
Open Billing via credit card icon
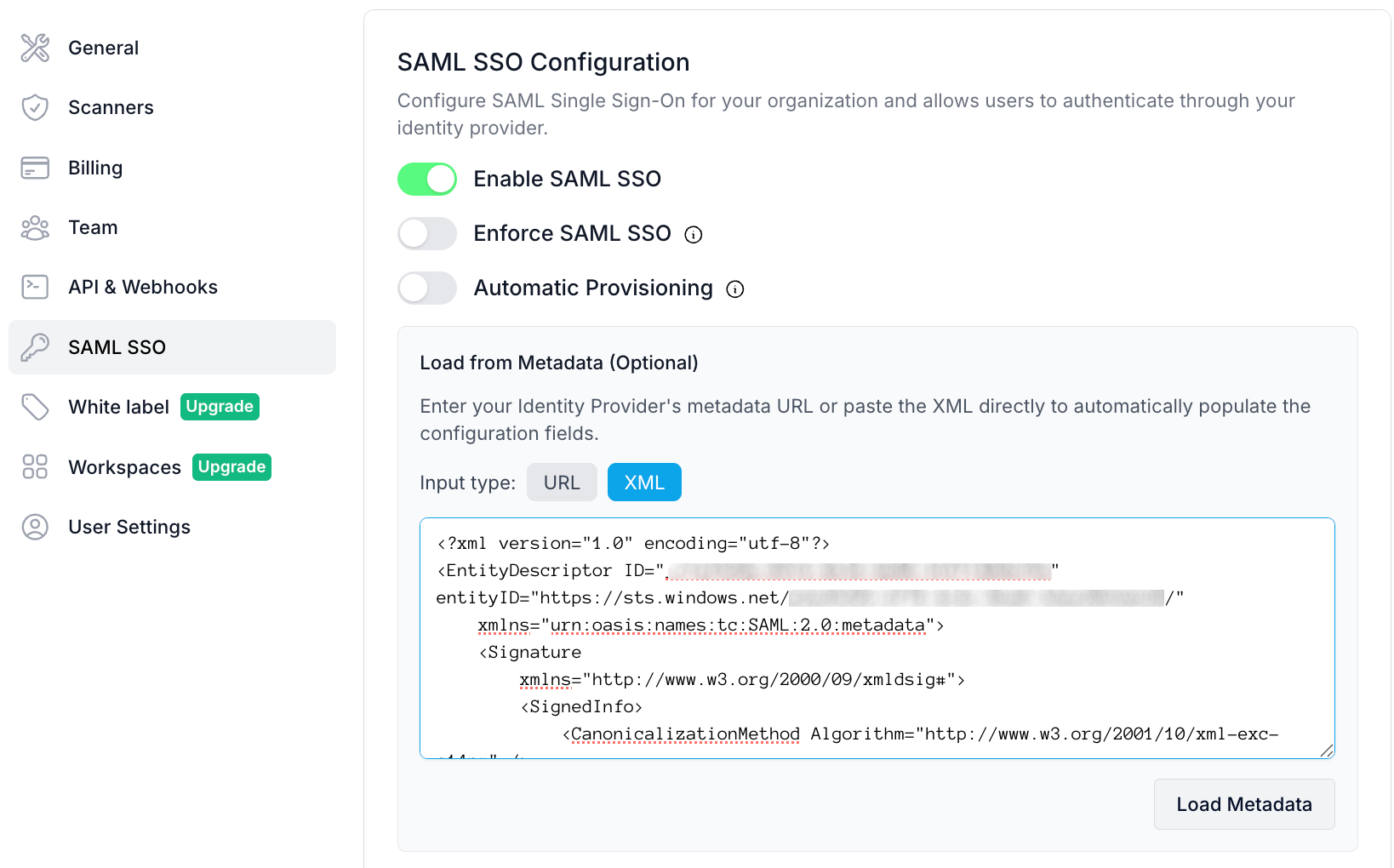(x=35, y=168)
